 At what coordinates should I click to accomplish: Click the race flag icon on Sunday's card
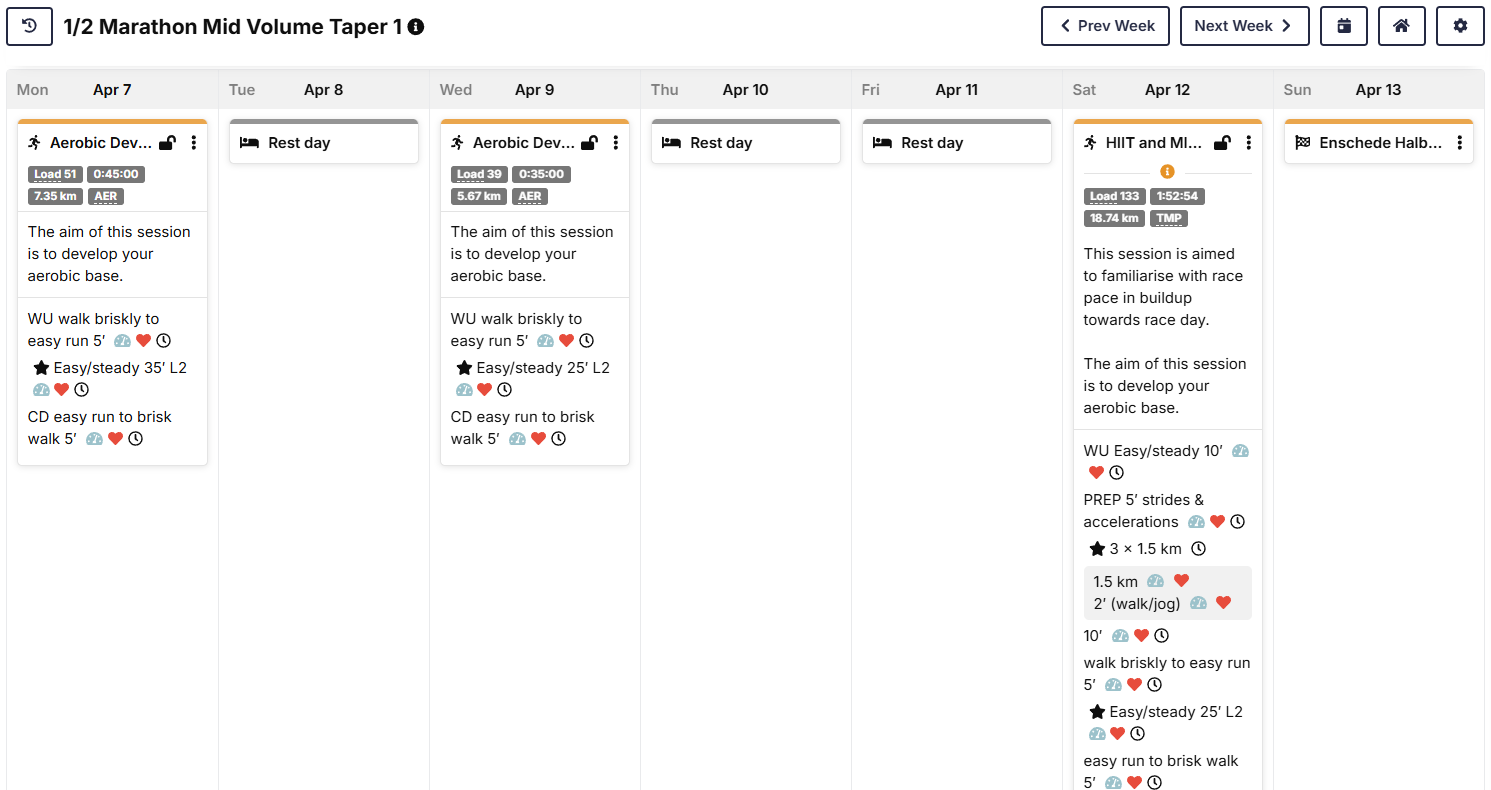pyautogui.click(x=1302, y=142)
